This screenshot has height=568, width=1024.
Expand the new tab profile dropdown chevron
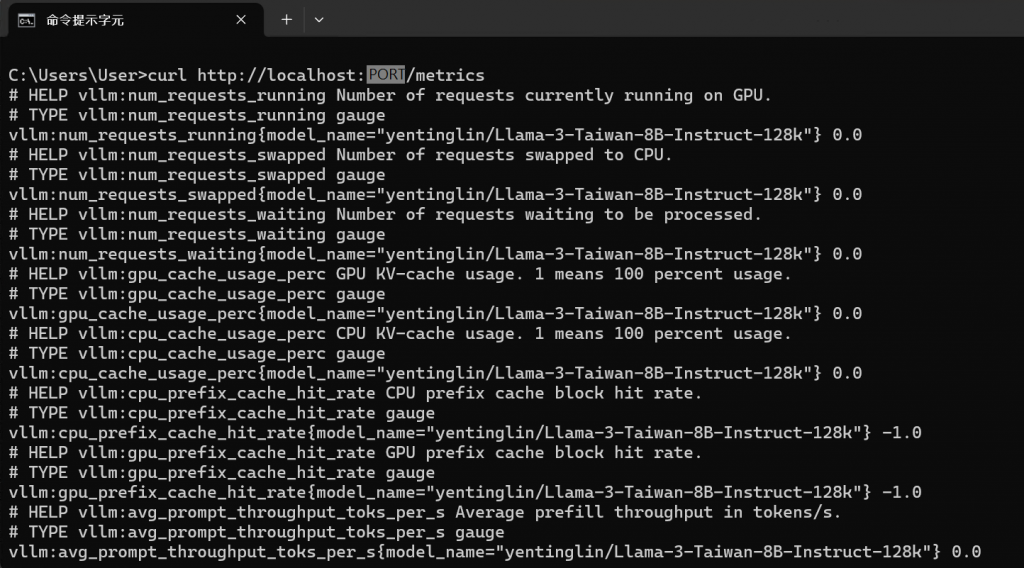tap(319, 20)
